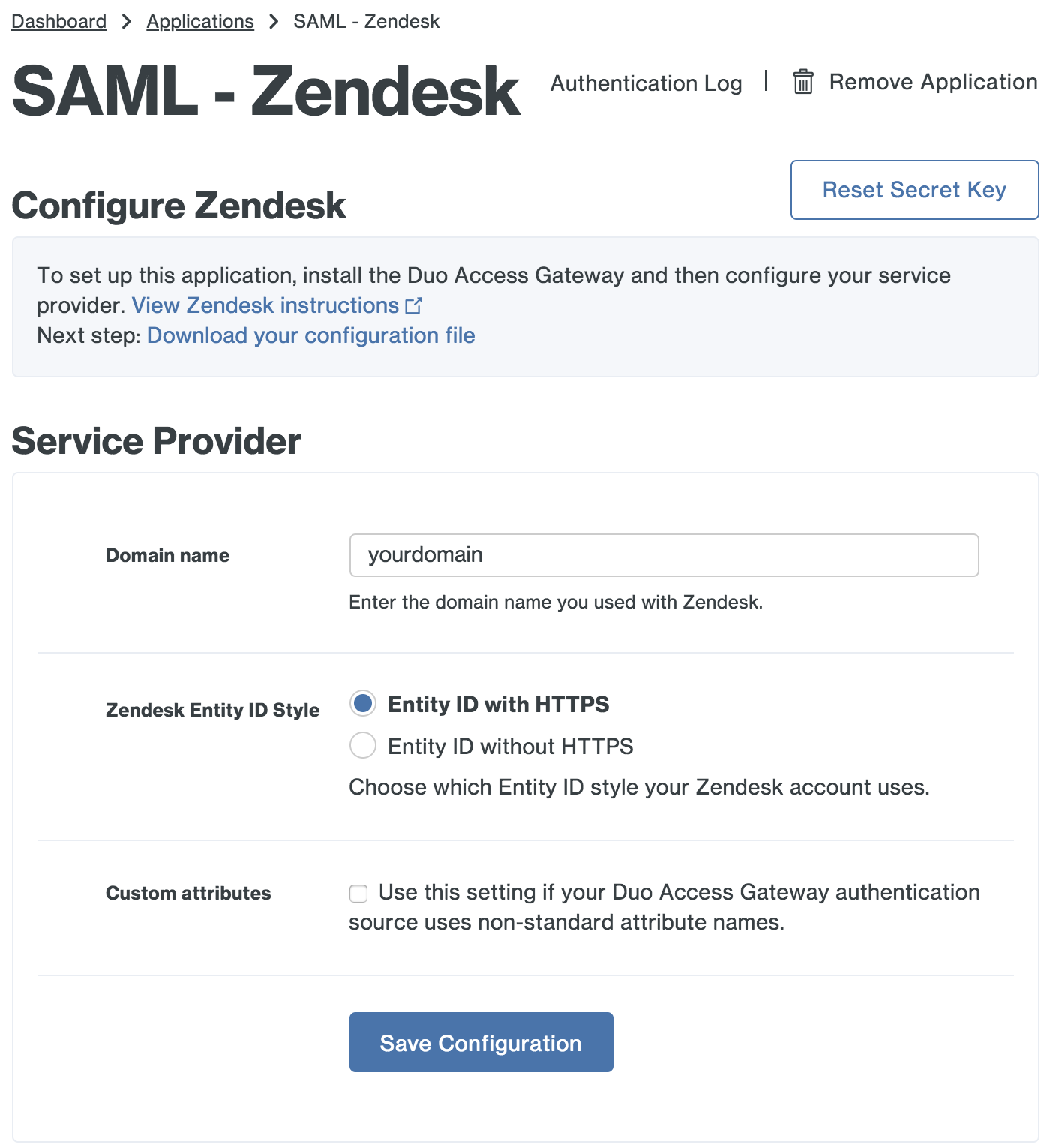Screen dimensions: 1056x1148
Task: Enable the Custom attributes checkbox
Action: click(358, 893)
